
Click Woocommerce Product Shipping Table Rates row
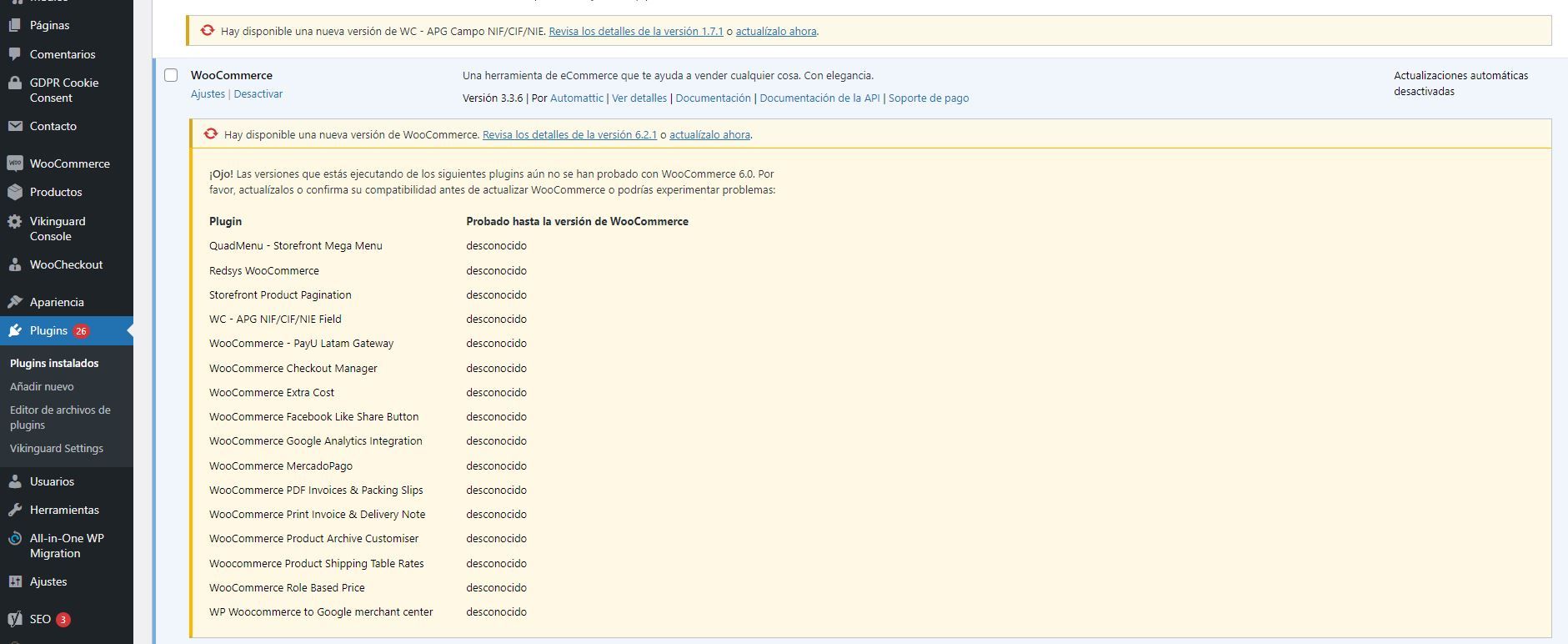[x=317, y=563]
